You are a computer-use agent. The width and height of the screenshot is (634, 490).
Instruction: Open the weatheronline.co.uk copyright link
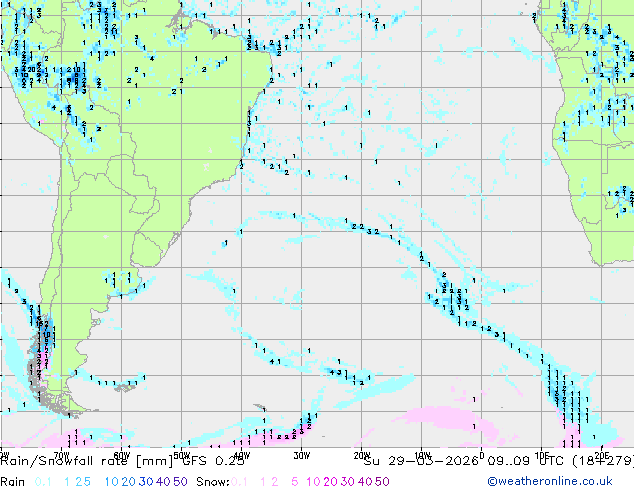click(549, 481)
